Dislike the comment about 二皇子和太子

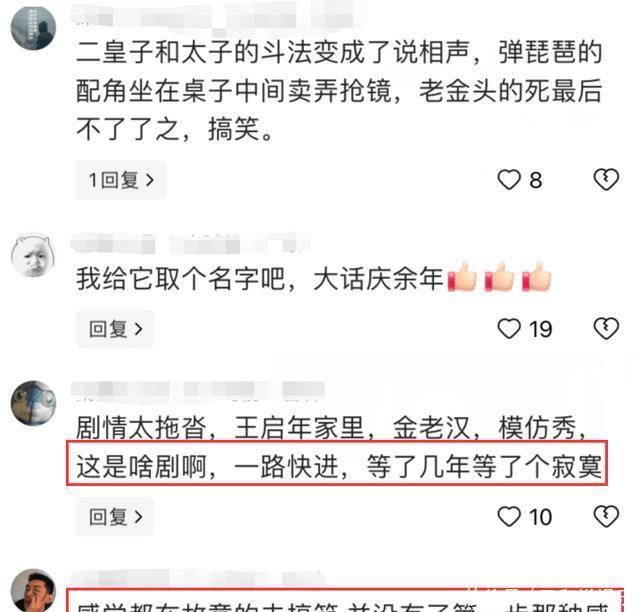click(606, 180)
